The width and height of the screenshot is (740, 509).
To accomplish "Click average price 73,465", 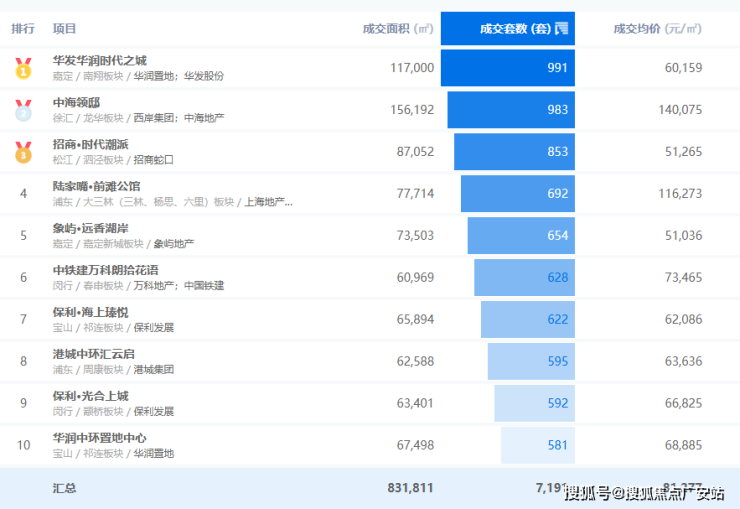I will click(683, 278).
